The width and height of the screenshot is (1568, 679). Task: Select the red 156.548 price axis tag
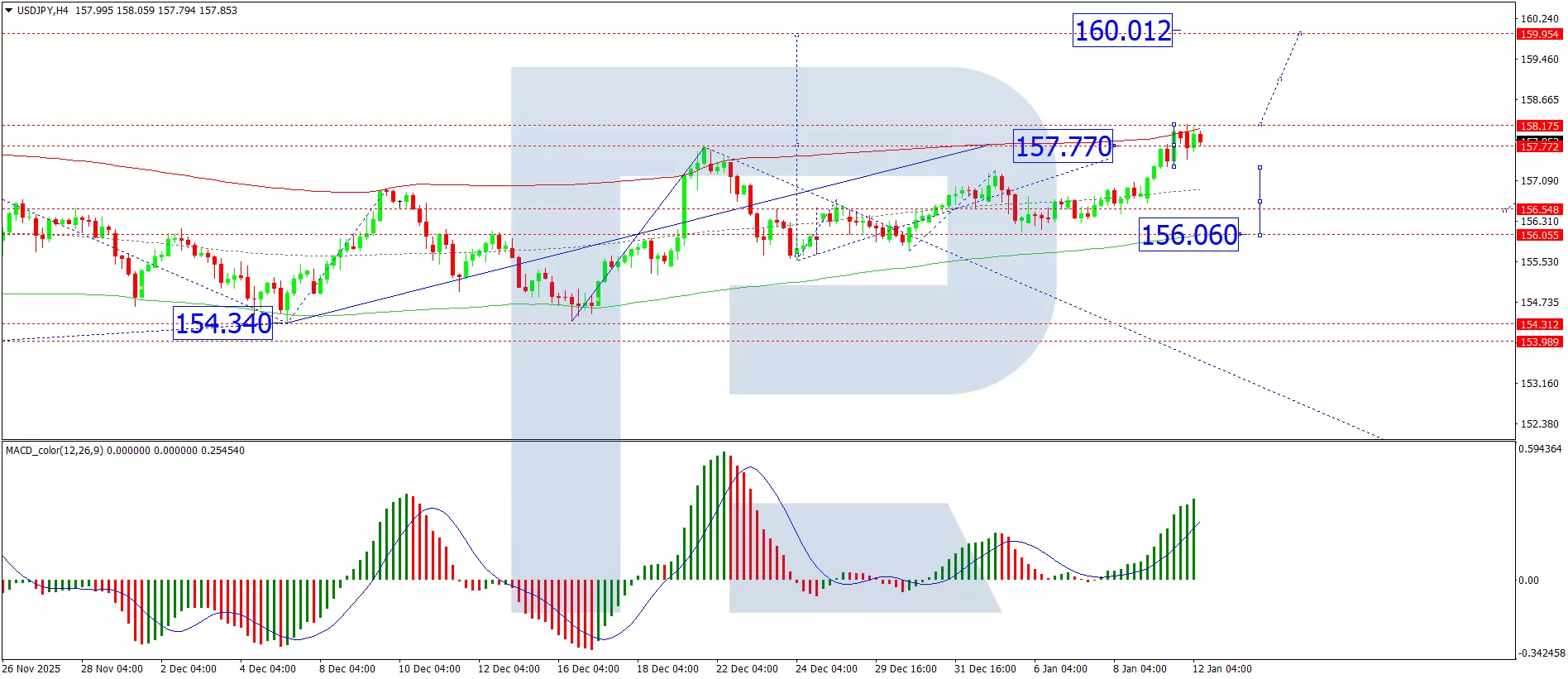click(x=1539, y=210)
